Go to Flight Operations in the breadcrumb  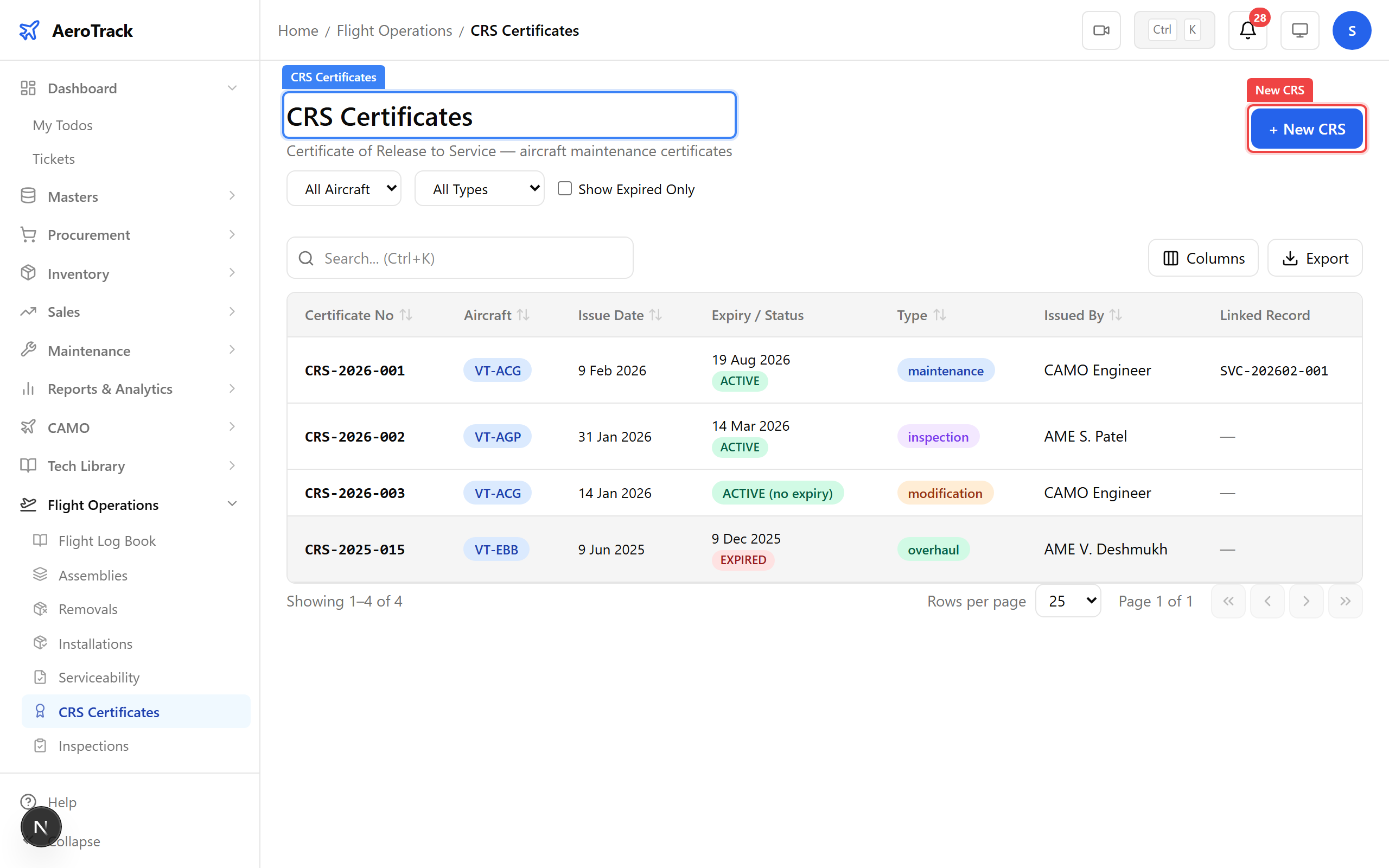(x=394, y=30)
